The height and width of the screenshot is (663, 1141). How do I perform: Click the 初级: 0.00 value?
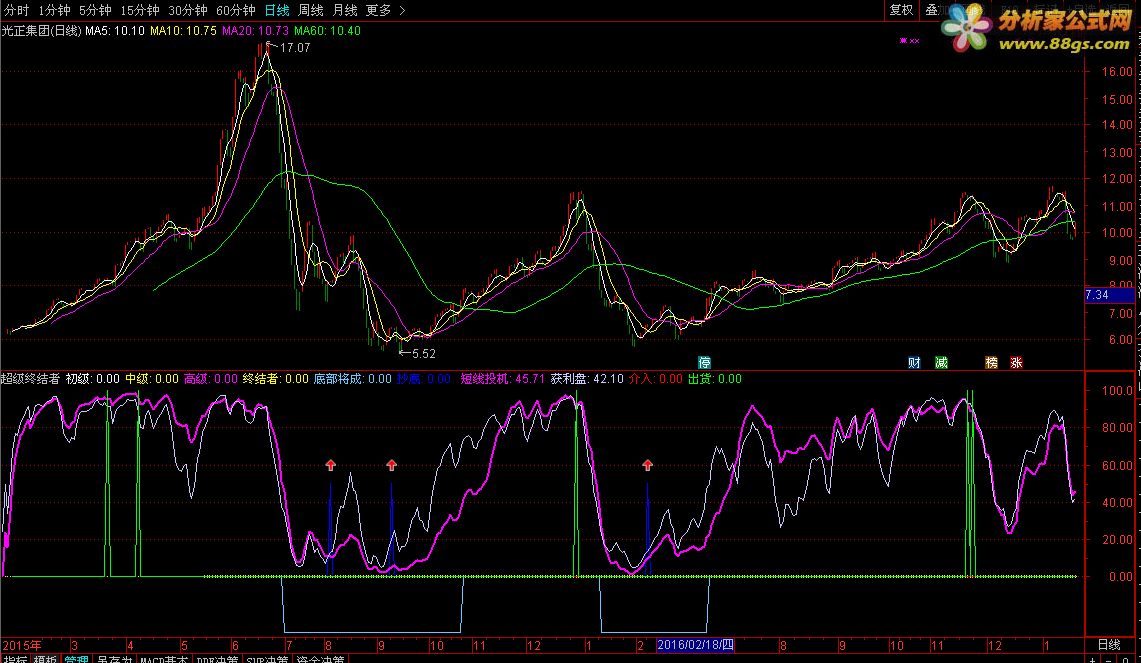point(92,378)
